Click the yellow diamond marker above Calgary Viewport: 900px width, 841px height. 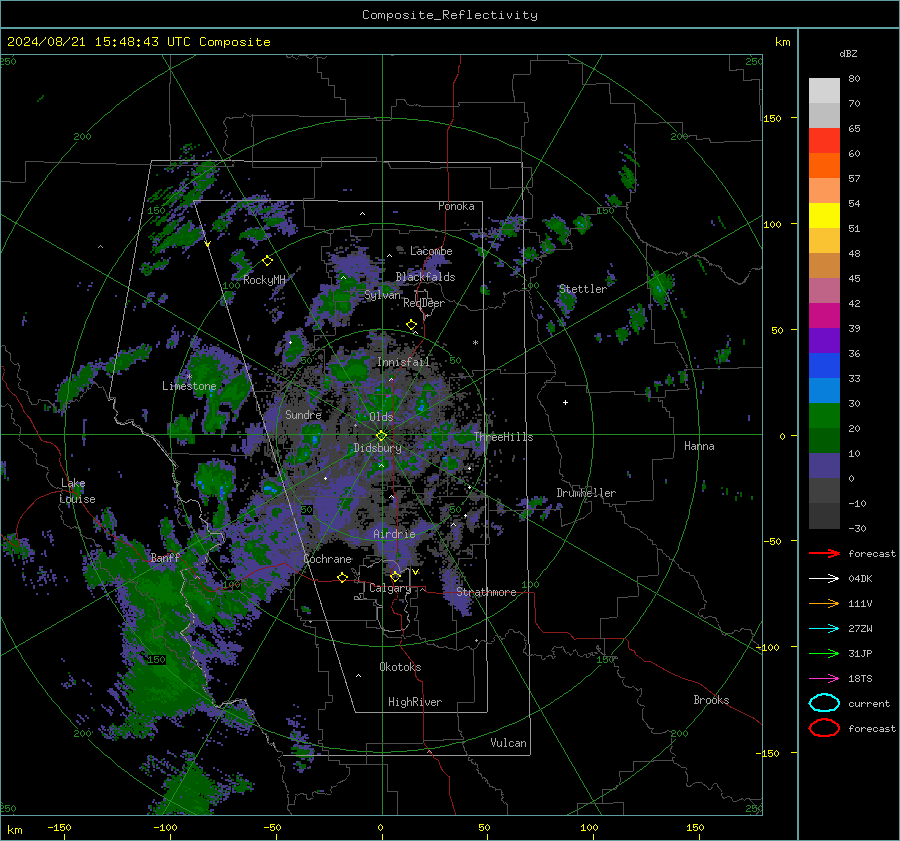click(x=395, y=576)
